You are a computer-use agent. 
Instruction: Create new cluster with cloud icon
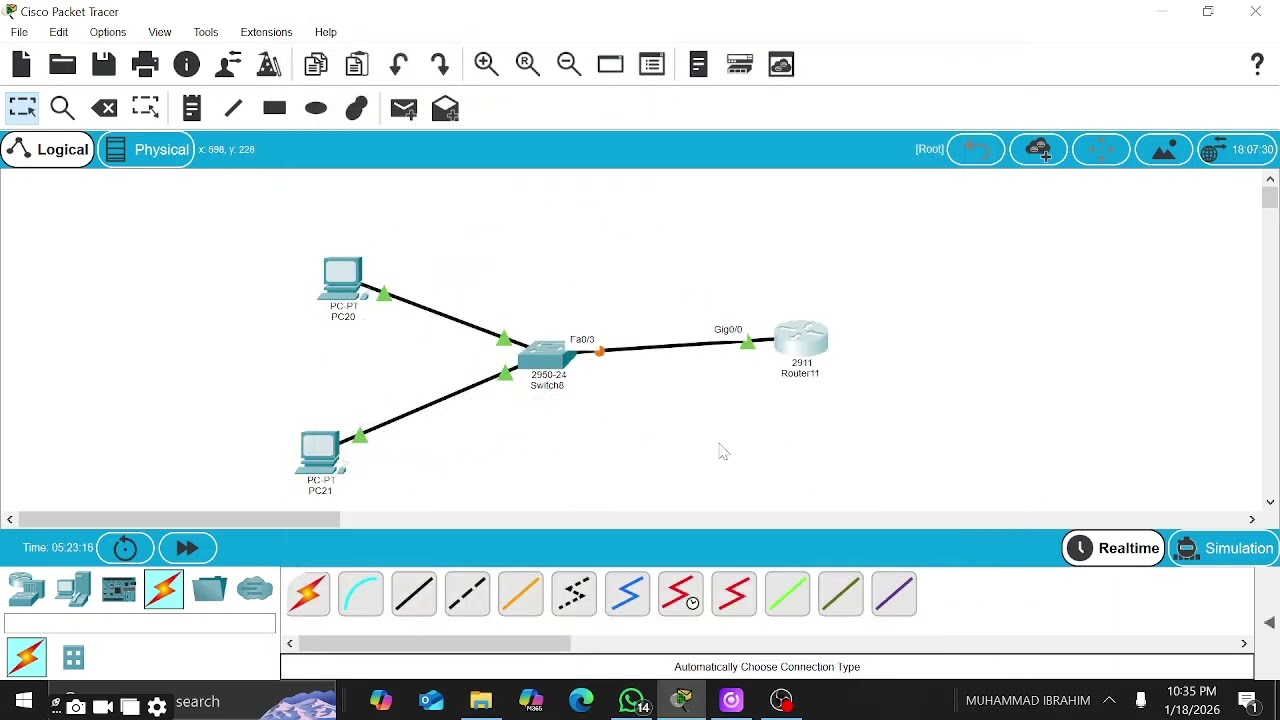coord(1039,150)
